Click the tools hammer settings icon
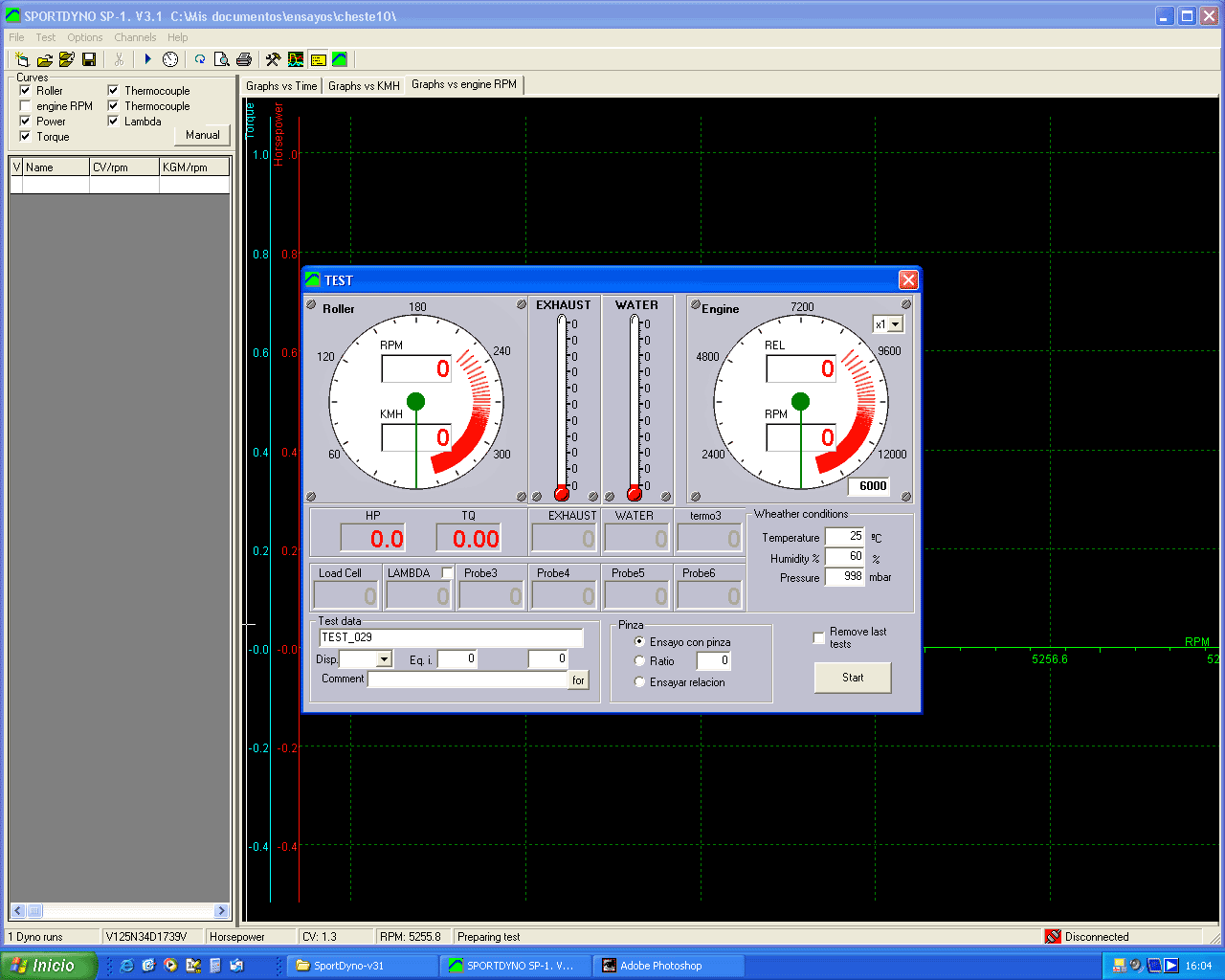This screenshot has height=980, width=1225. coord(273,59)
